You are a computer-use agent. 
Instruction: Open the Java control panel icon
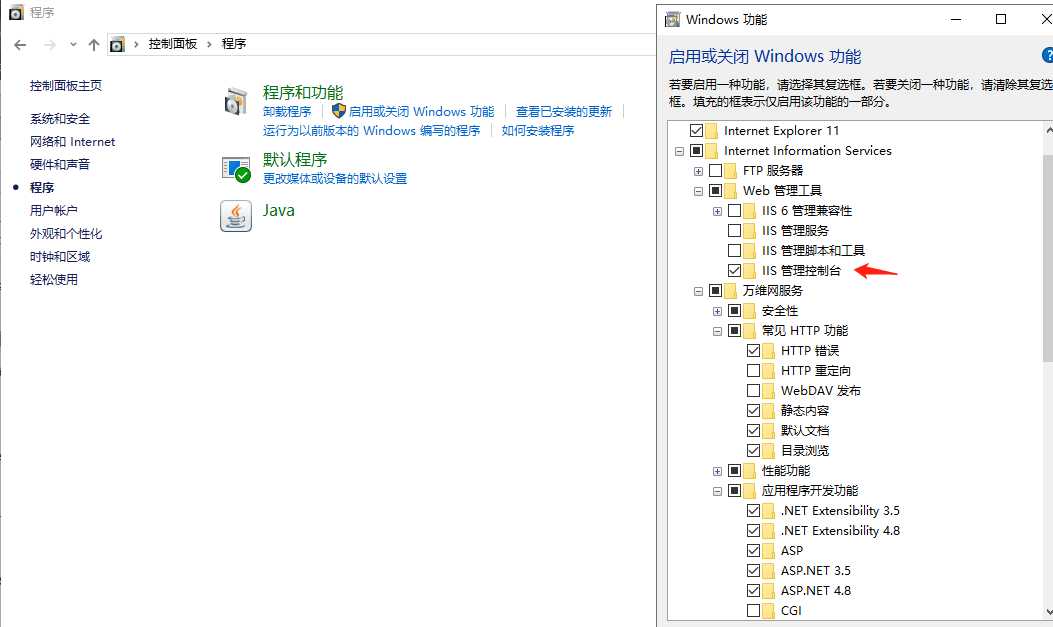(x=236, y=215)
